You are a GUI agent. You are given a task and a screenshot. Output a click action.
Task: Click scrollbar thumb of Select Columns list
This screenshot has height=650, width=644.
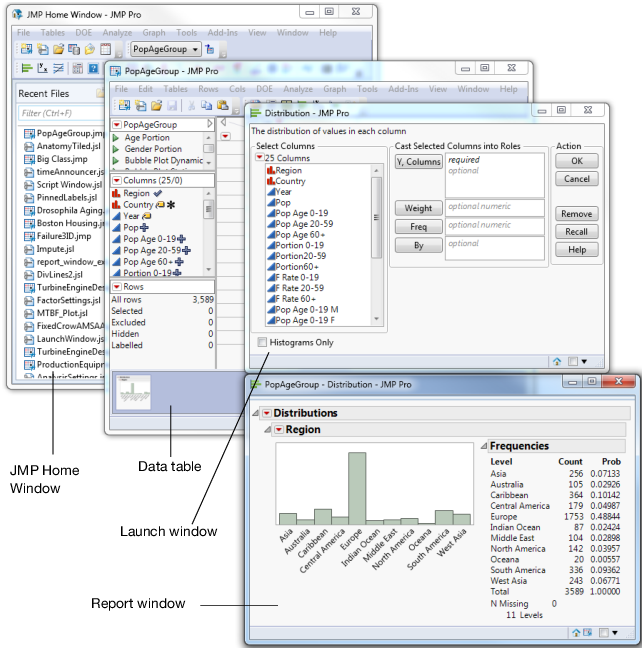click(376, 218)
